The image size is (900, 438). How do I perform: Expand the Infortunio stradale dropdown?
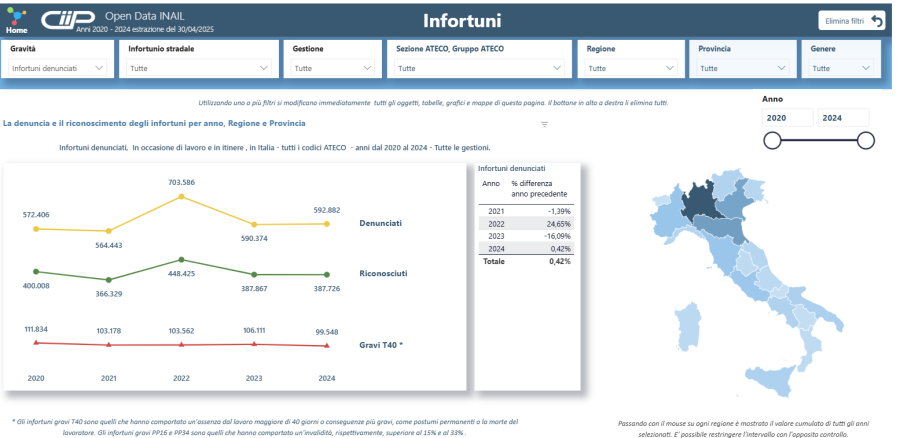[200, 69]
